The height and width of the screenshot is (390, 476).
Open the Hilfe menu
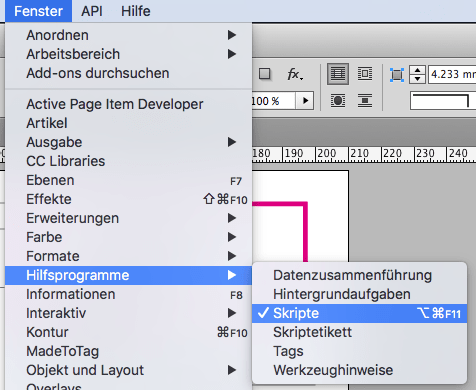coord(136,11)
